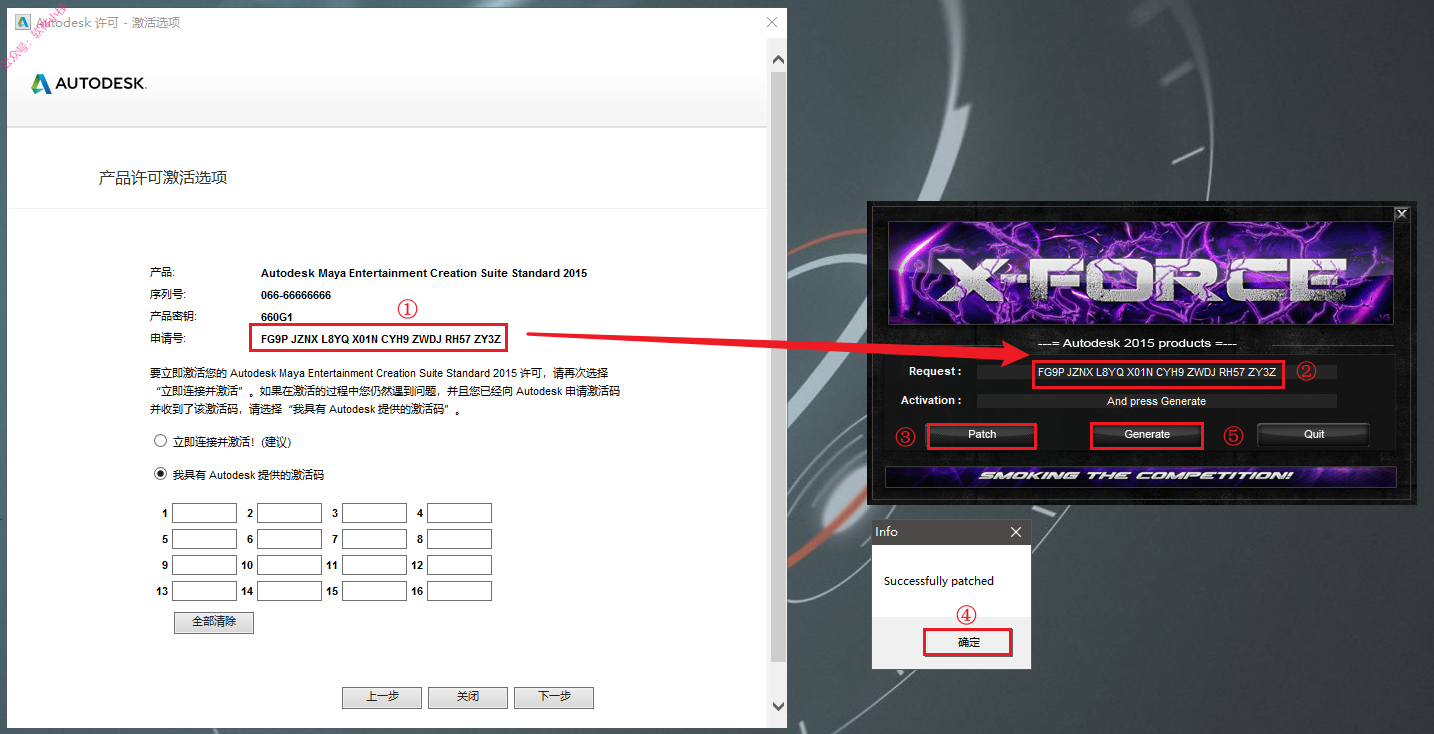Click the serial number 066-66666666
1434x734 pixels.
[x=296, y=295]
